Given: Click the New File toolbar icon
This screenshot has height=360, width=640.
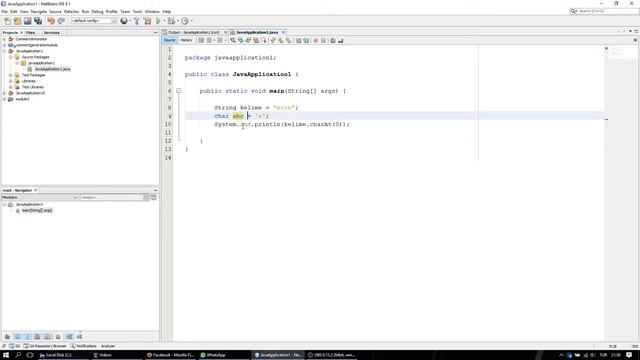Looking at the screenshot, I should (7, 21).
